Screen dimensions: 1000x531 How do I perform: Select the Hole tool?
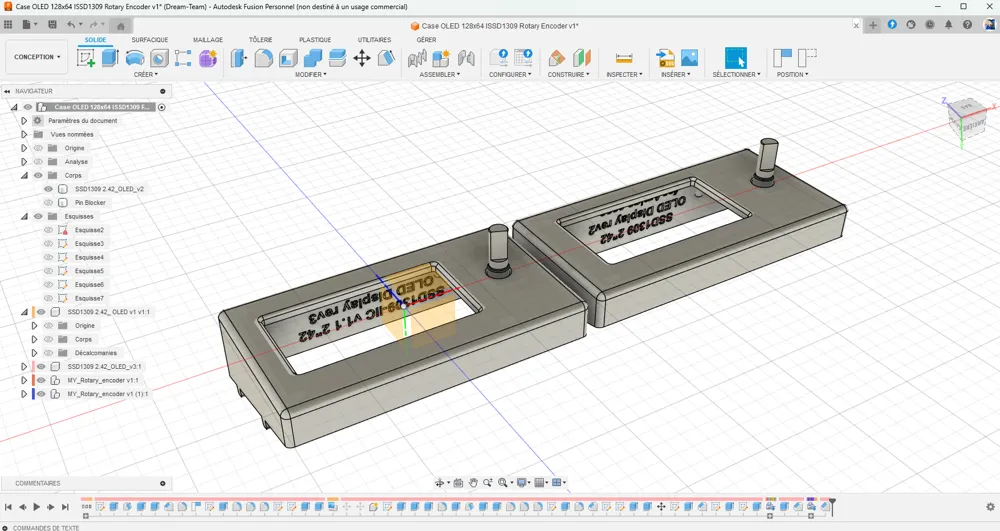[x=159, y=58]
